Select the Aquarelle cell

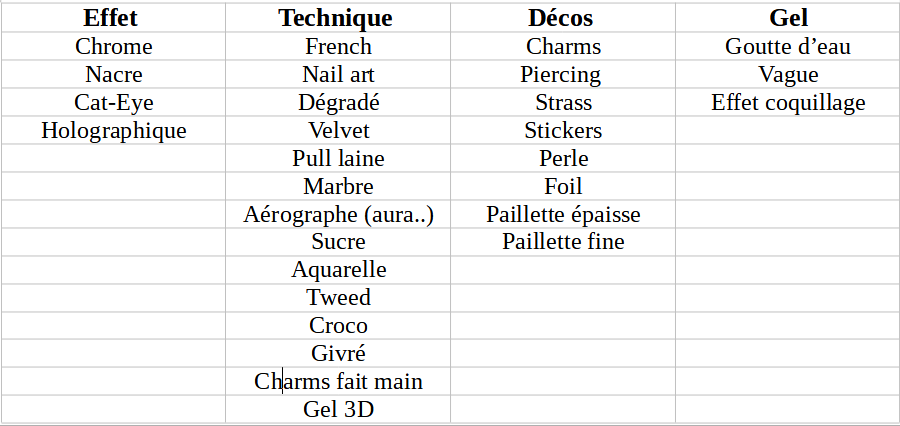click(338, 270)
